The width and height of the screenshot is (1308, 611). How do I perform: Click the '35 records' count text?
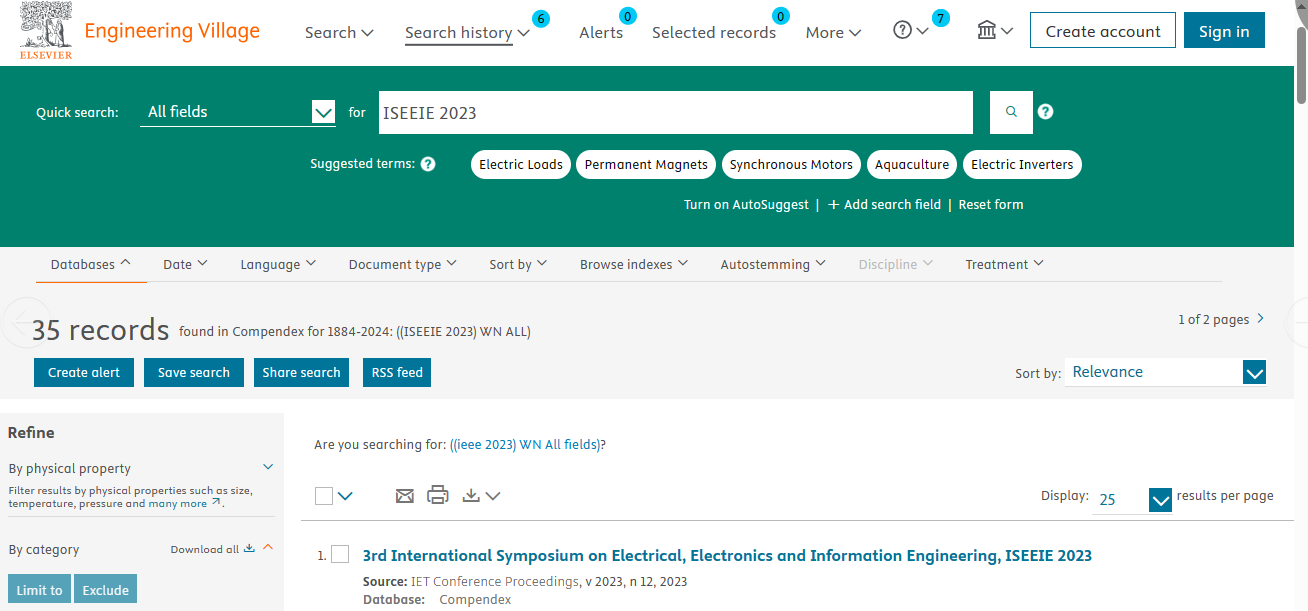click(101, 330)
